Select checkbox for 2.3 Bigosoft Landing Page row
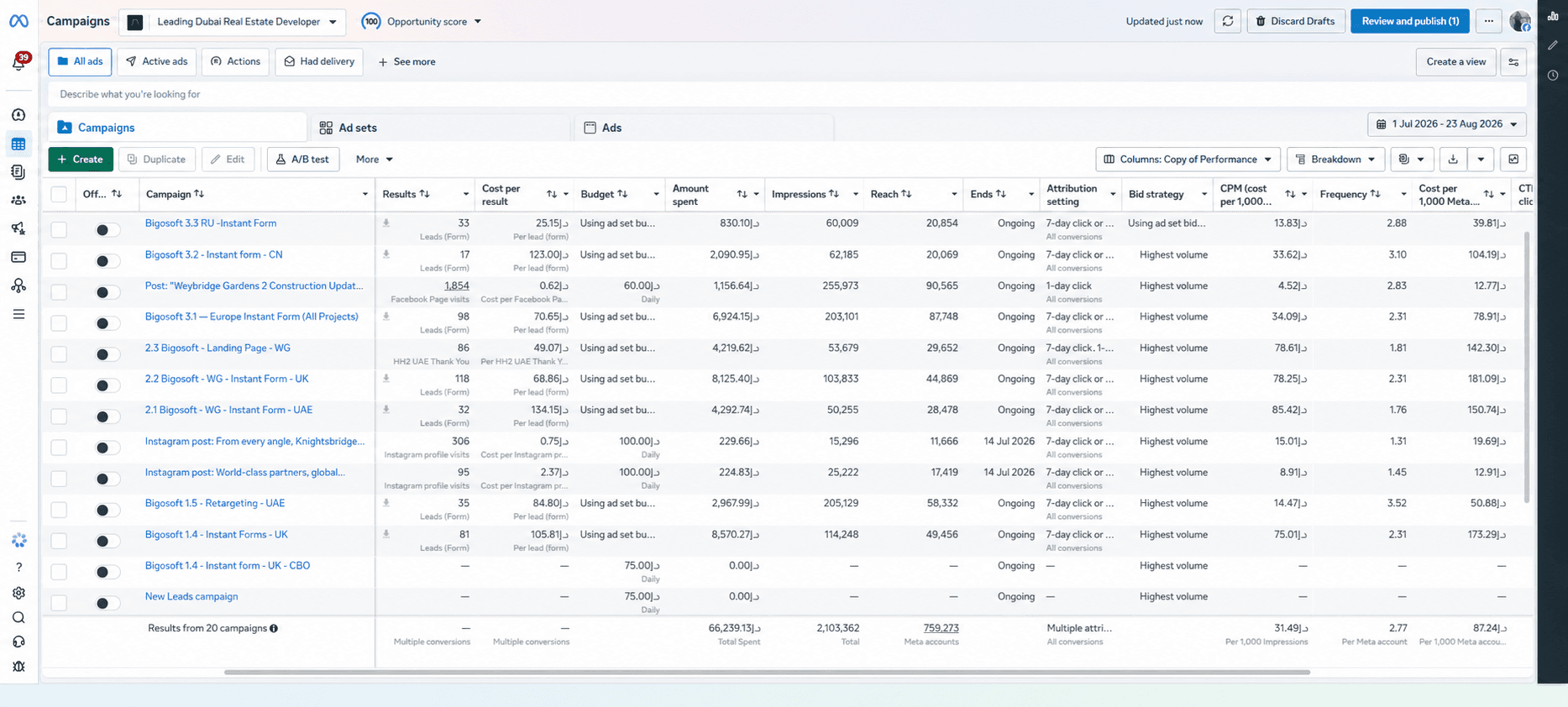Viewport: 1568px width, 707px height. 59,353
